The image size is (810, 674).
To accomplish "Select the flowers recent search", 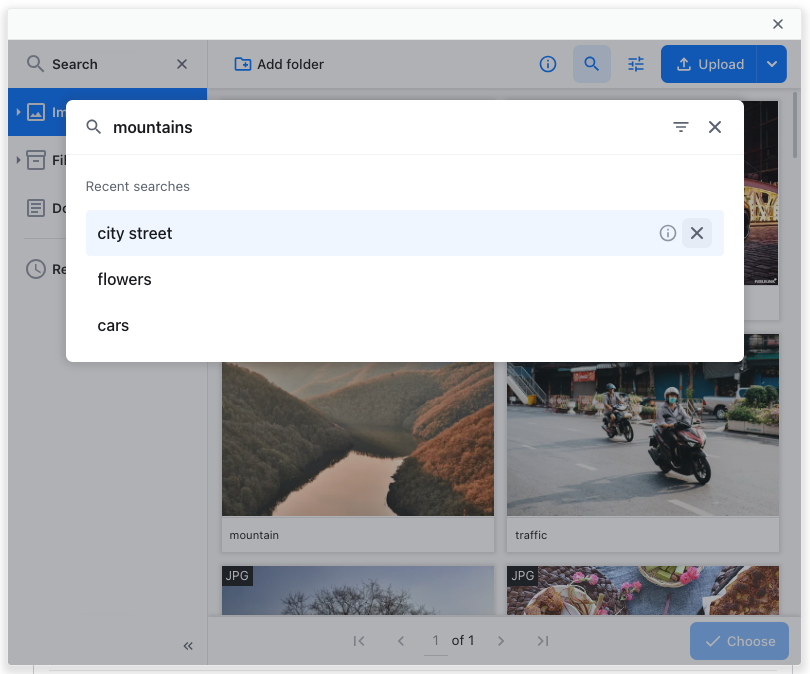I will pyautogui.click(x=124, y=279).
